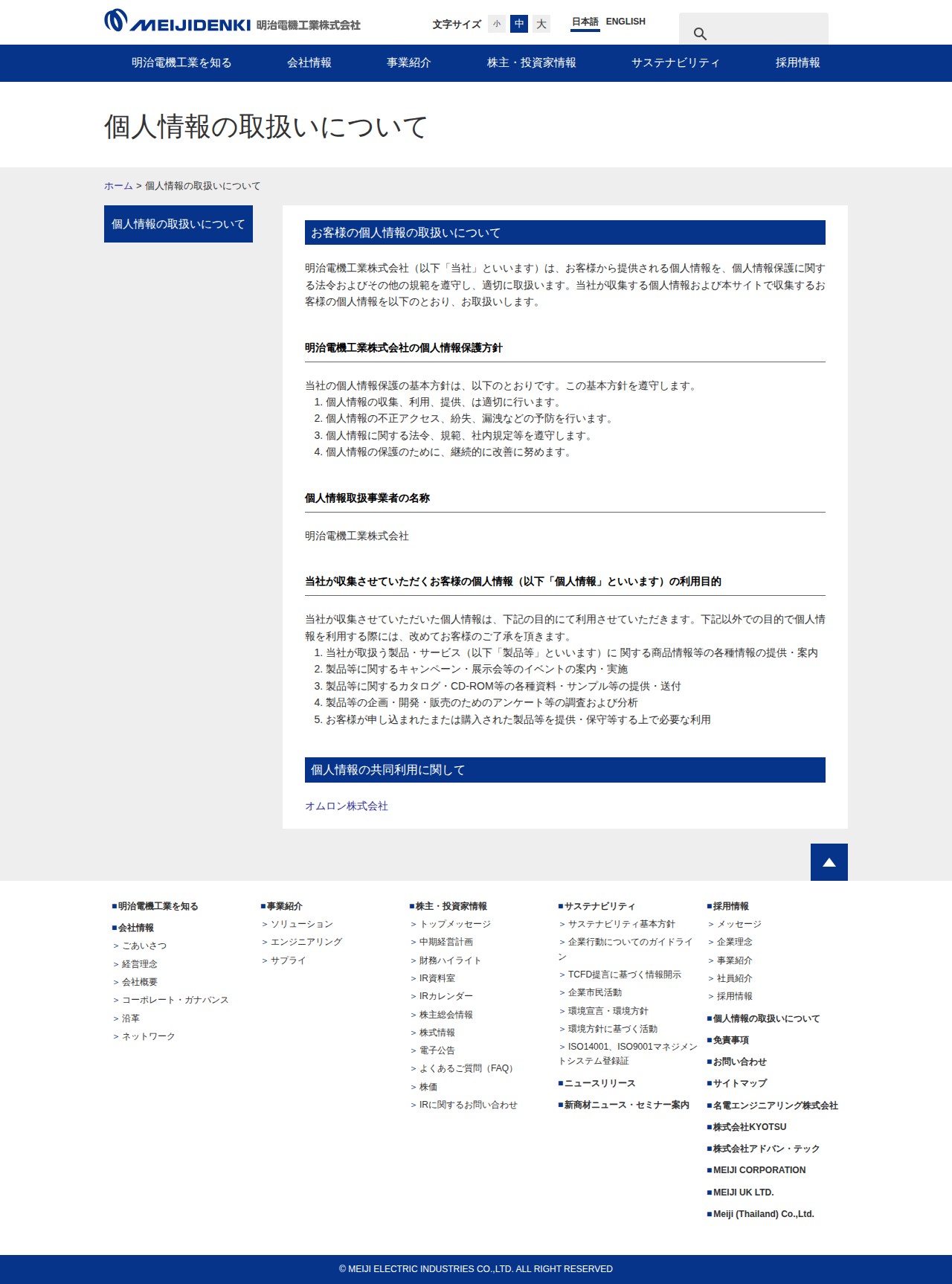Open footer 株式会社KYOTSU link
The image size is (952, 1284).
tap(749, 1127)
